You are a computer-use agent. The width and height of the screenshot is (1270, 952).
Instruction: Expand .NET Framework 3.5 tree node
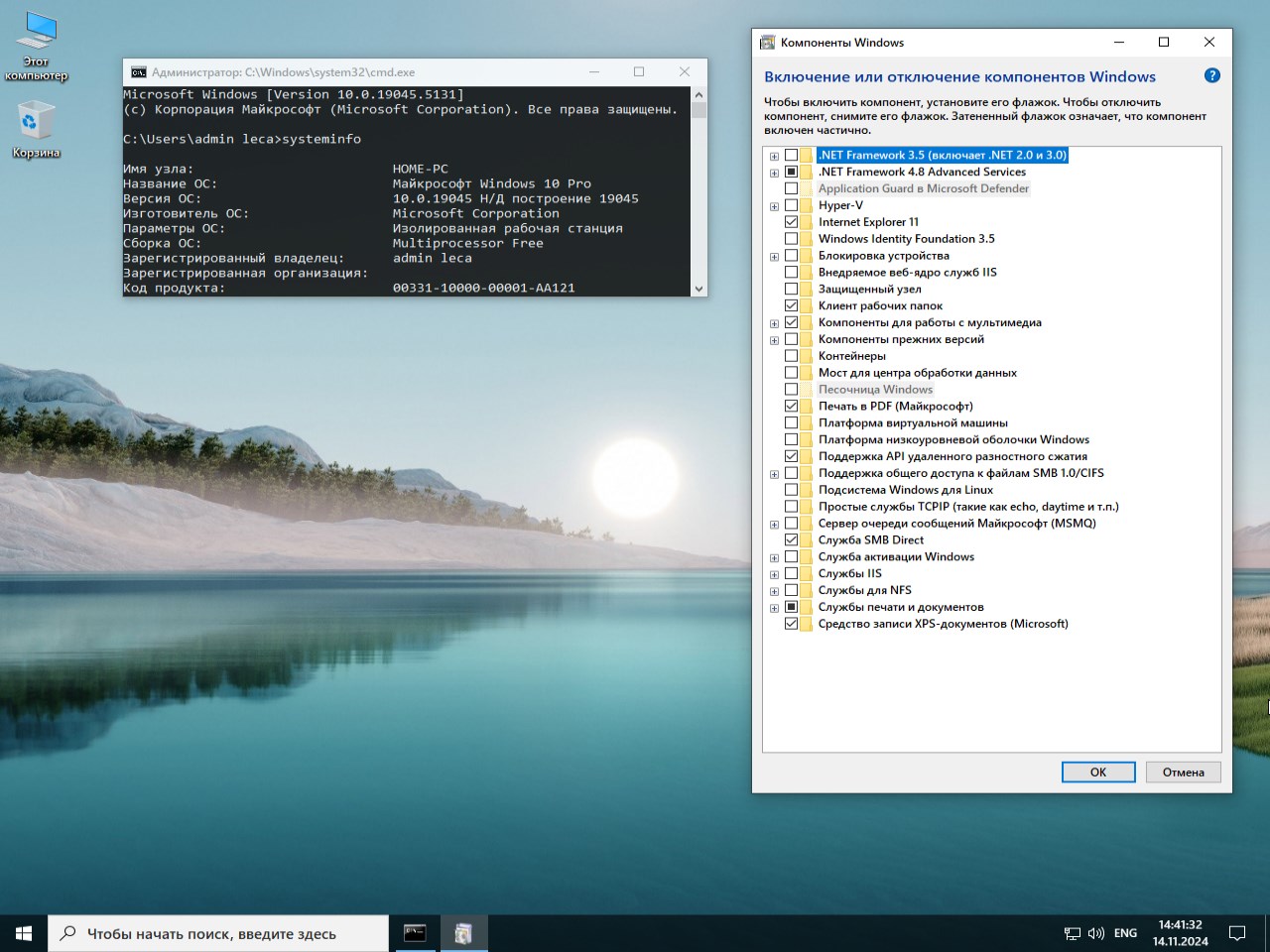pyautogui.click(x=774, y=156)
